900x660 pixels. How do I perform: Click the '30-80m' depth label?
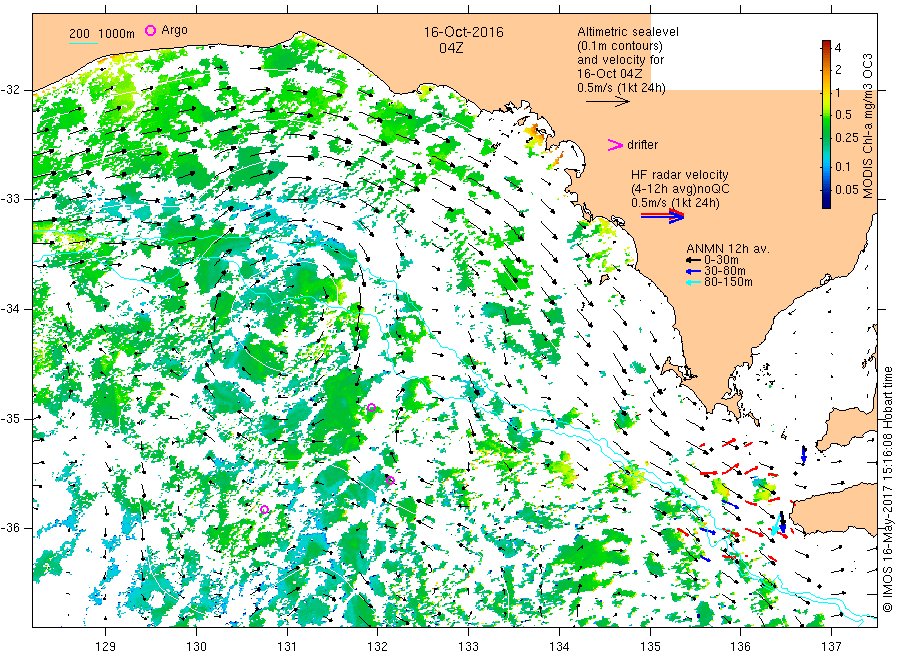(x=724, y=271)
